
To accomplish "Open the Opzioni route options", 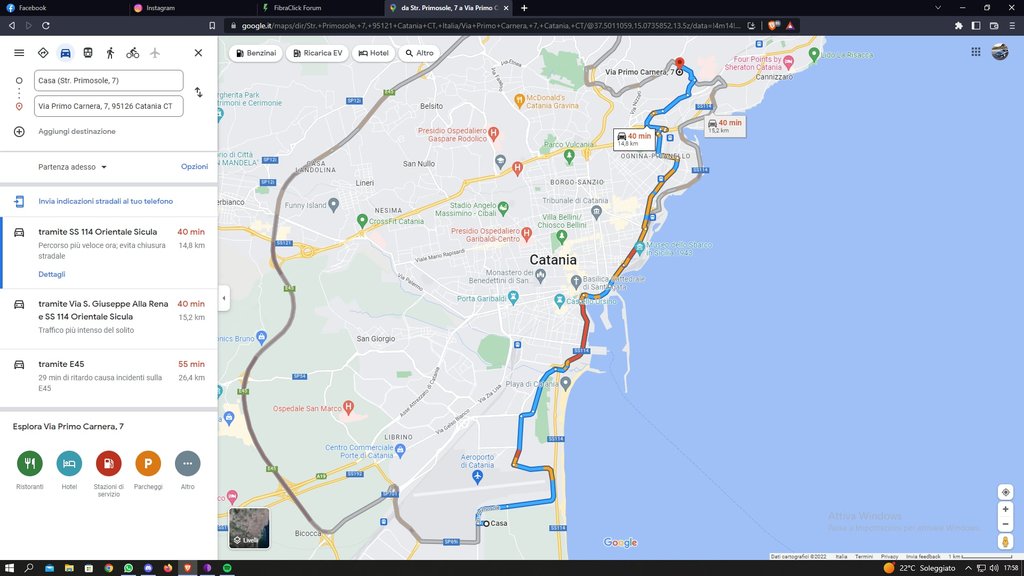I will [x=194, y=167].
